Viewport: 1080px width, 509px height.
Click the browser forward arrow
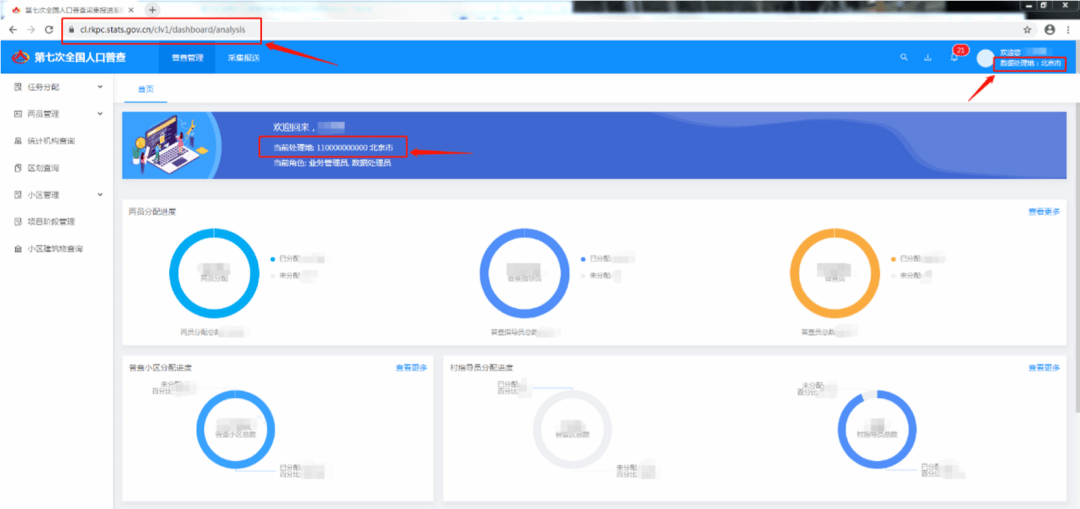(x=30, y=30)
